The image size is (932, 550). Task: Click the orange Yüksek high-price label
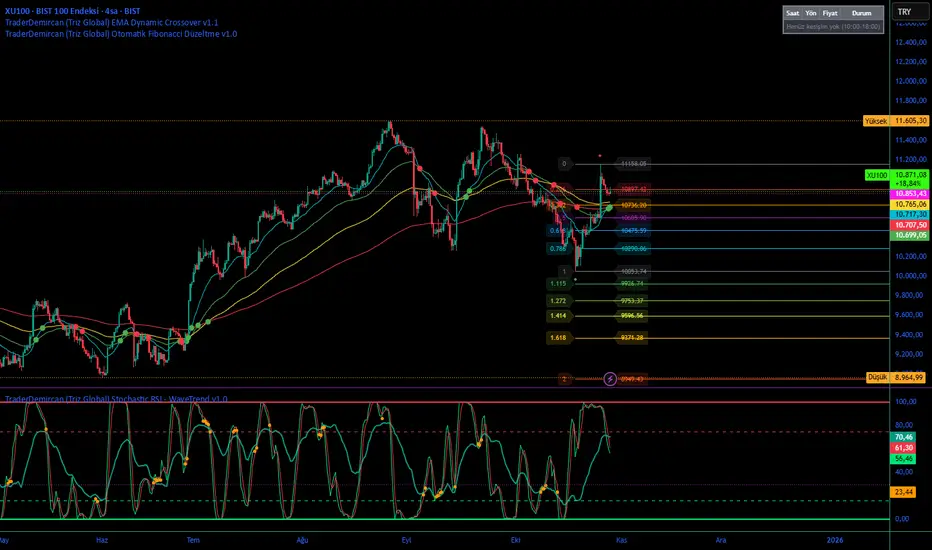point(875,121)
